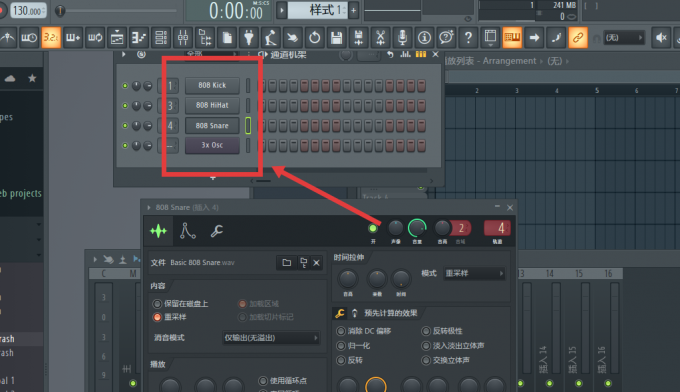Open the green waveform sample tab of 808 Snare
Viewport: 680px width, 392px height.
click(158, 231)
